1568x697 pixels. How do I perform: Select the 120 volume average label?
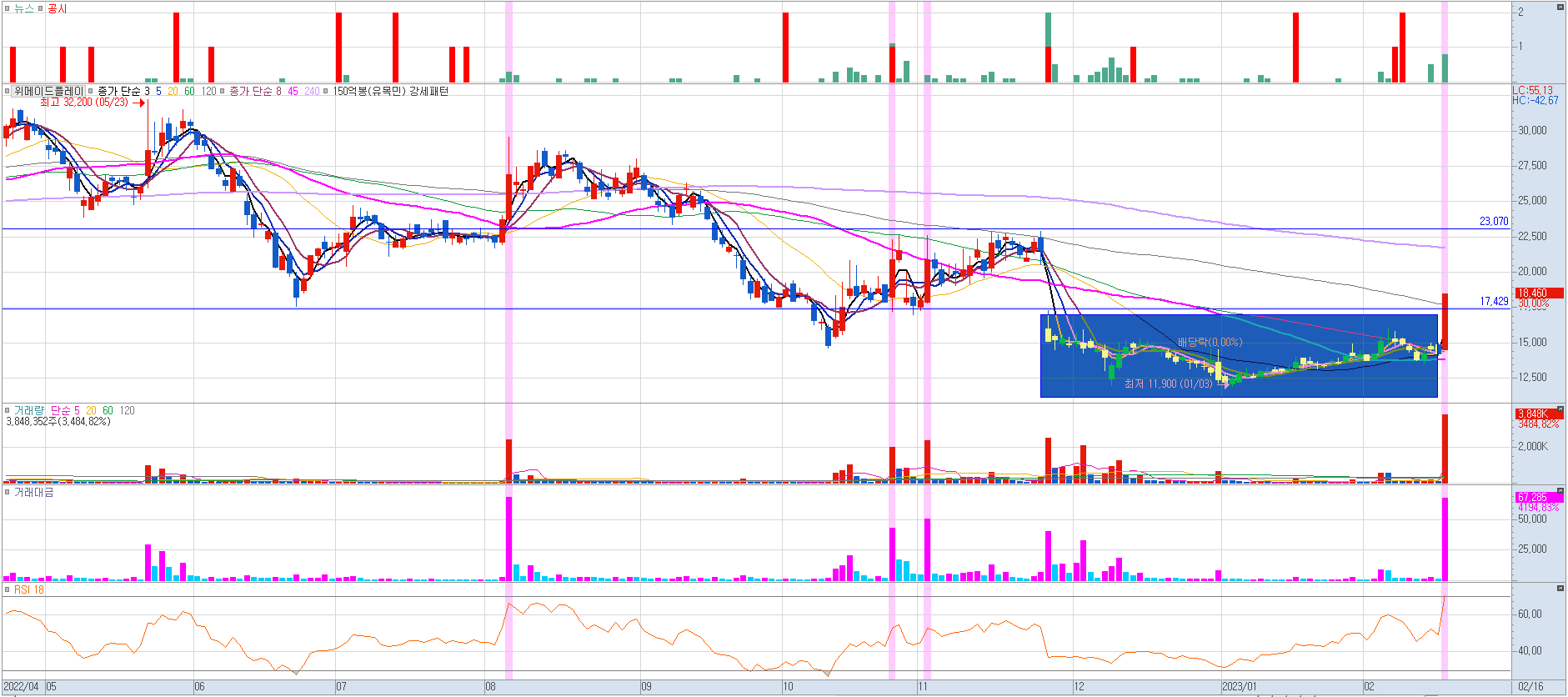tap(127, 410)
